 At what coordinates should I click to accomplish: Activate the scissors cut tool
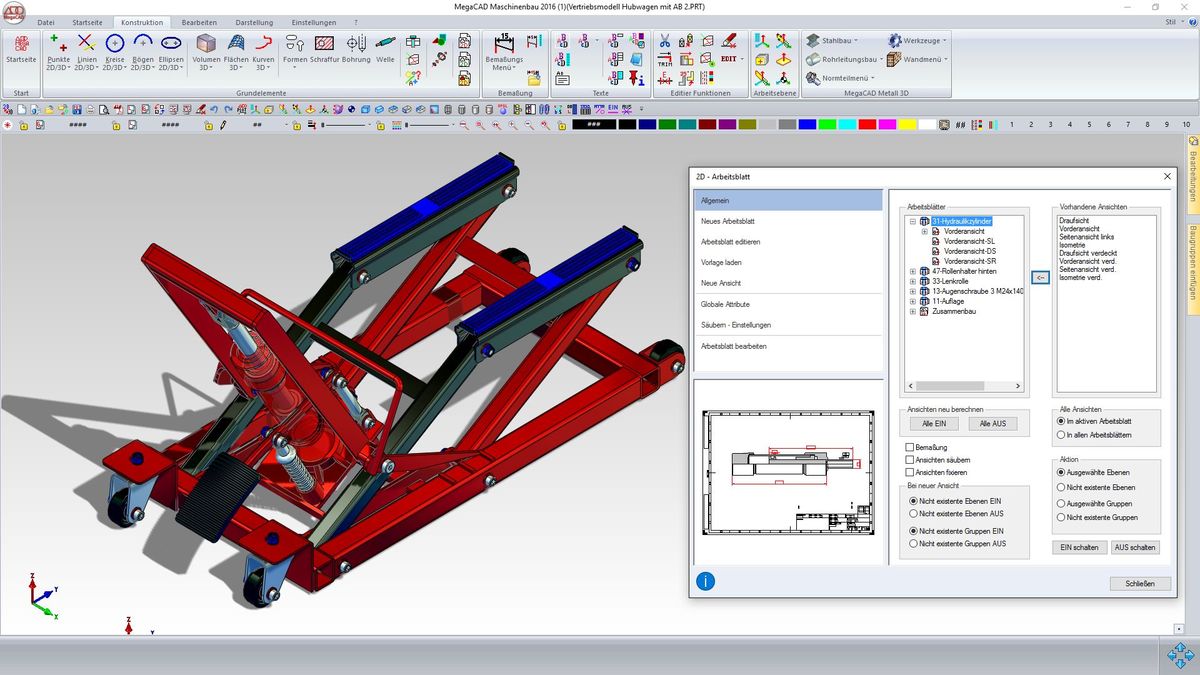click(664, 41)
